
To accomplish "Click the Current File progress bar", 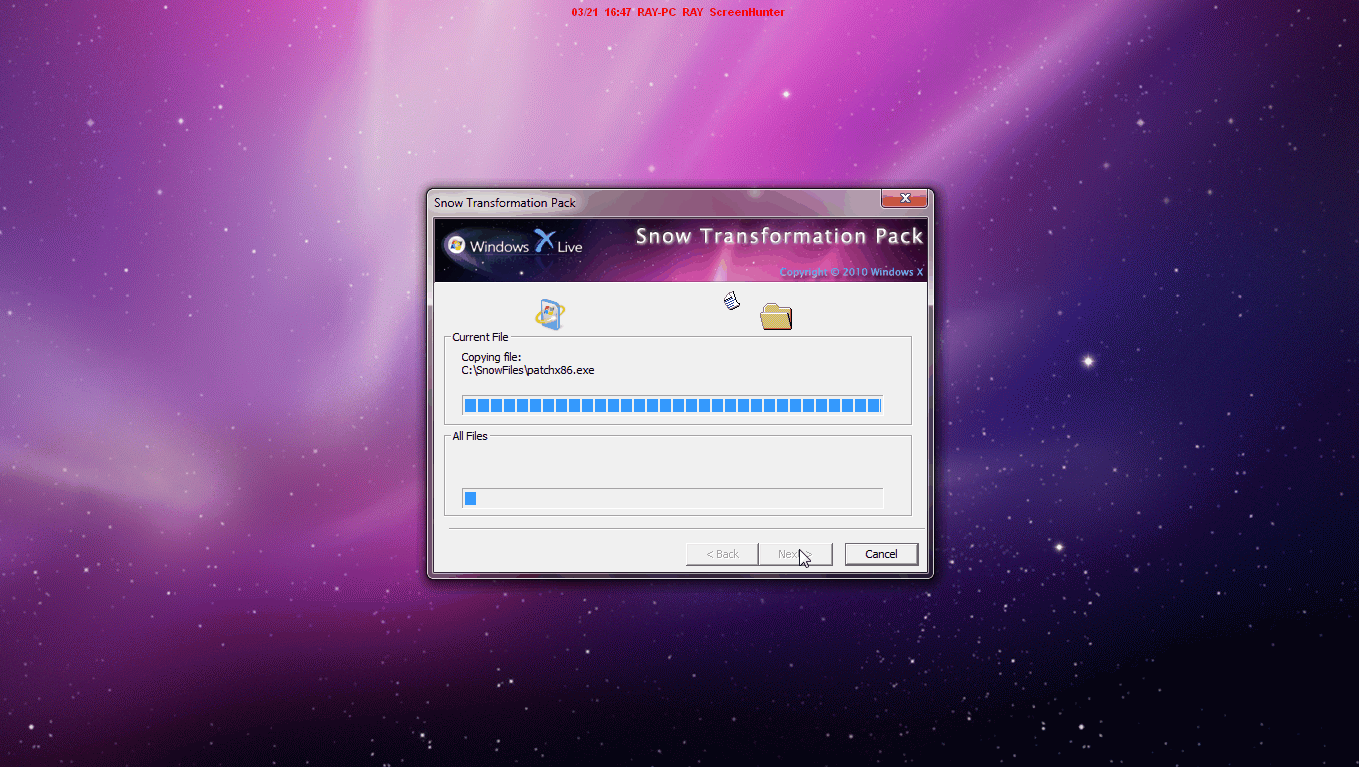I will (x=672, y=405).
